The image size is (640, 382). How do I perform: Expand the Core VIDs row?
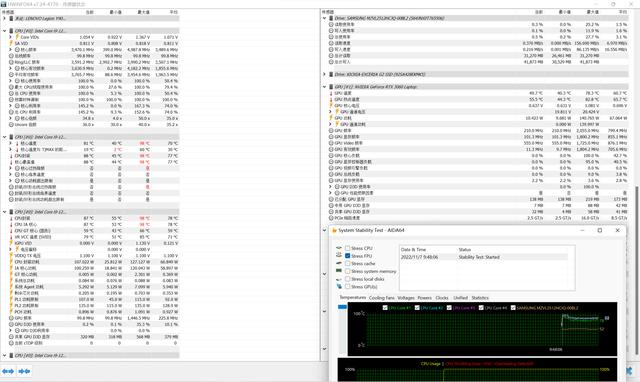click(x=11, y=37)
